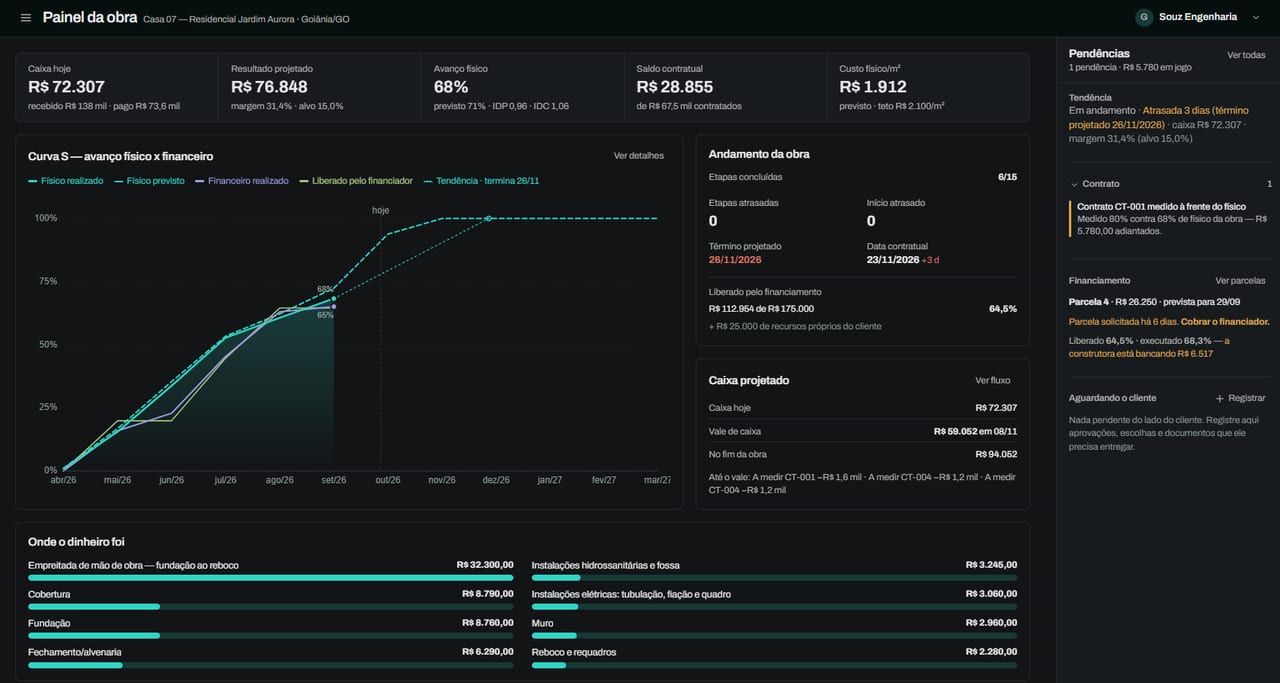Click the Registrar button for client items
Screen dimensions: 1280x683
click(1239, 398)
